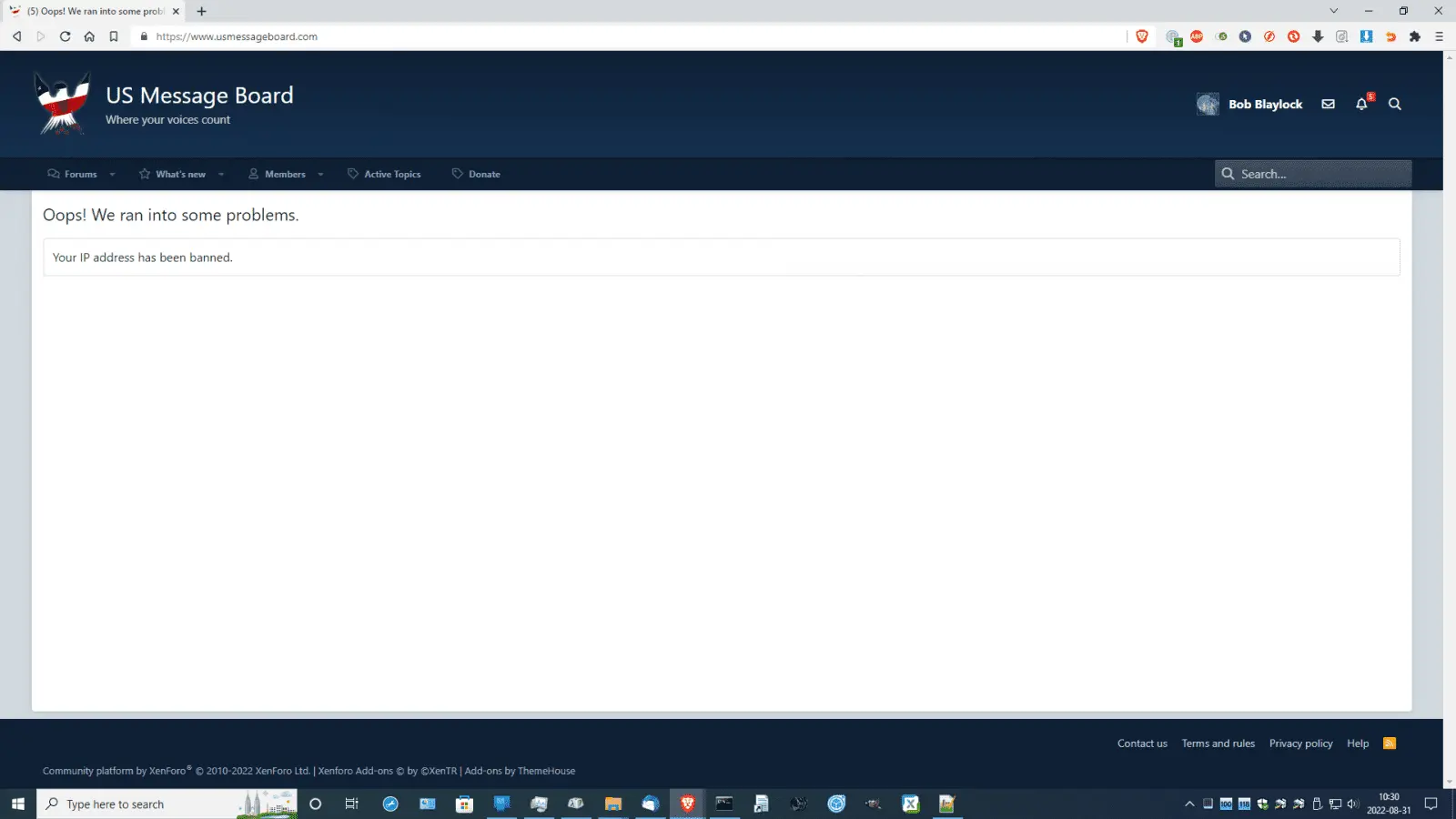Go to the browser home page

click(89, 36)
